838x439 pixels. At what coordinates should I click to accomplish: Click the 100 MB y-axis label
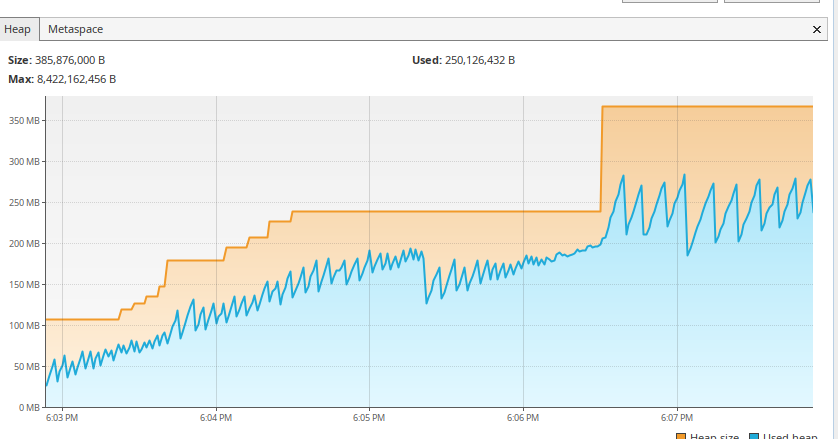tap(24, 326)
